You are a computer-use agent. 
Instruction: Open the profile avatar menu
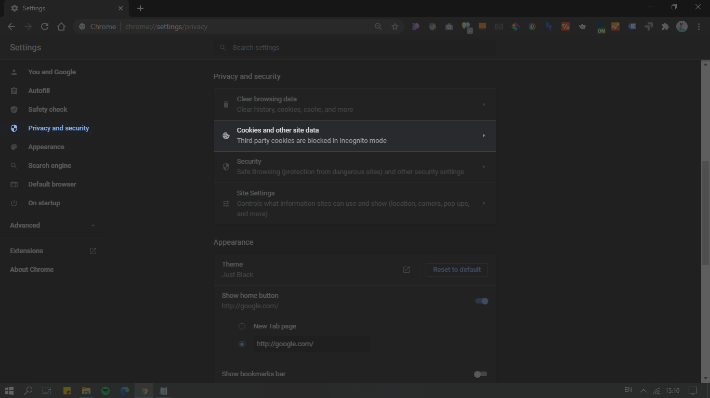[682, 27]
